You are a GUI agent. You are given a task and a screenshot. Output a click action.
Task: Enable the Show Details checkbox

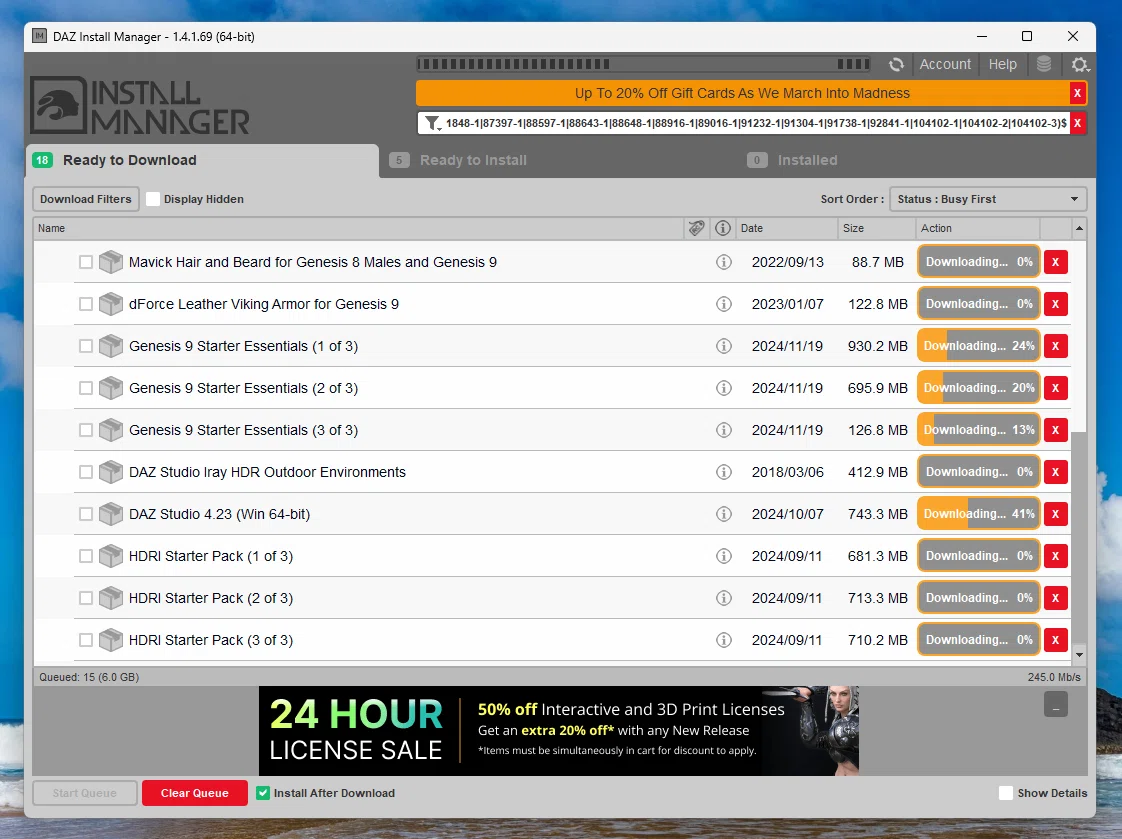tap(1005, 793)
